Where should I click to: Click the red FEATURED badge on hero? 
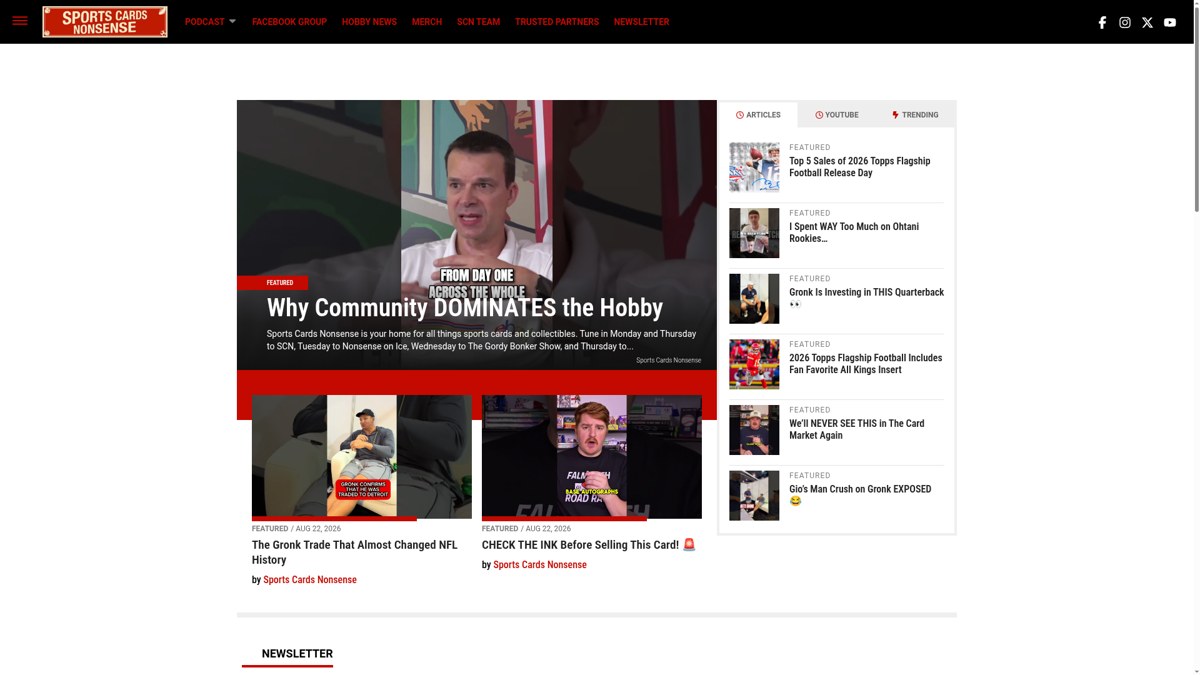click(x=273, y=283)
